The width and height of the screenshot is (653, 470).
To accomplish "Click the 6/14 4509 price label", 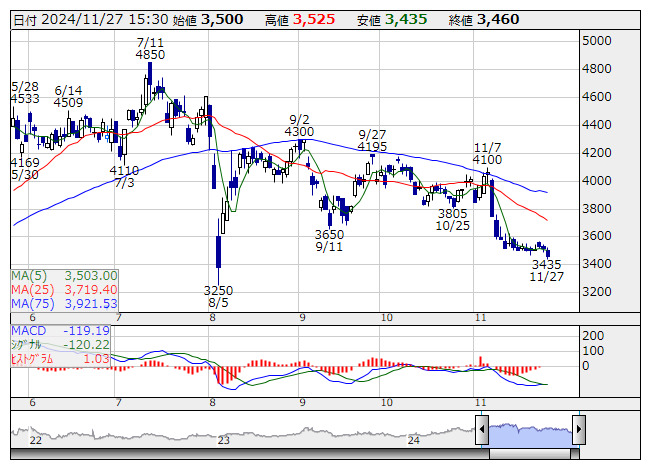I will click(68, 96).
